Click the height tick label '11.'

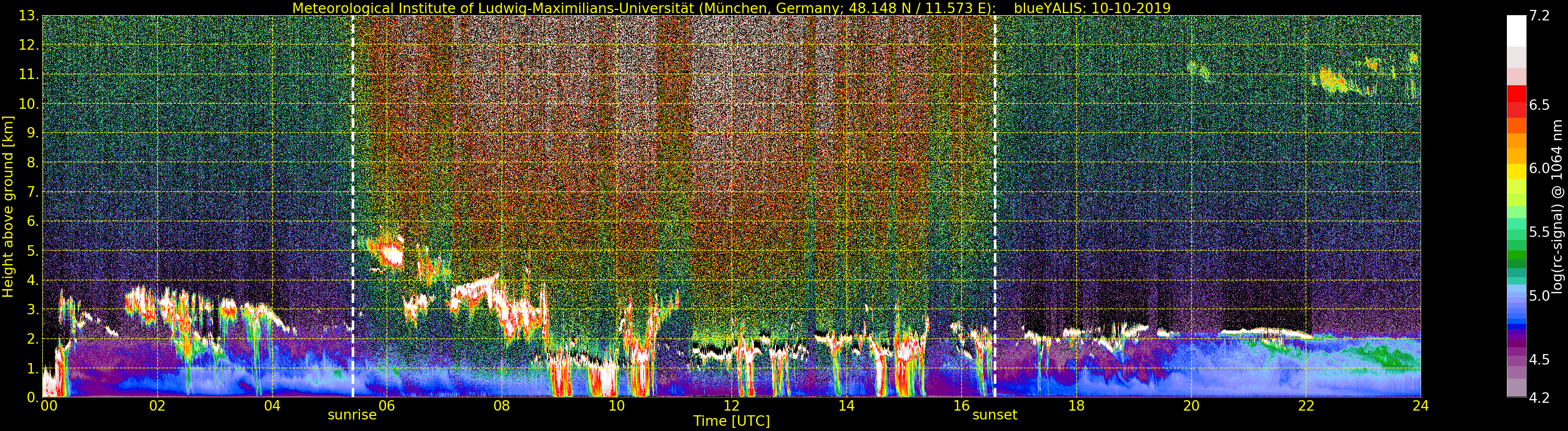click(29, 75)
